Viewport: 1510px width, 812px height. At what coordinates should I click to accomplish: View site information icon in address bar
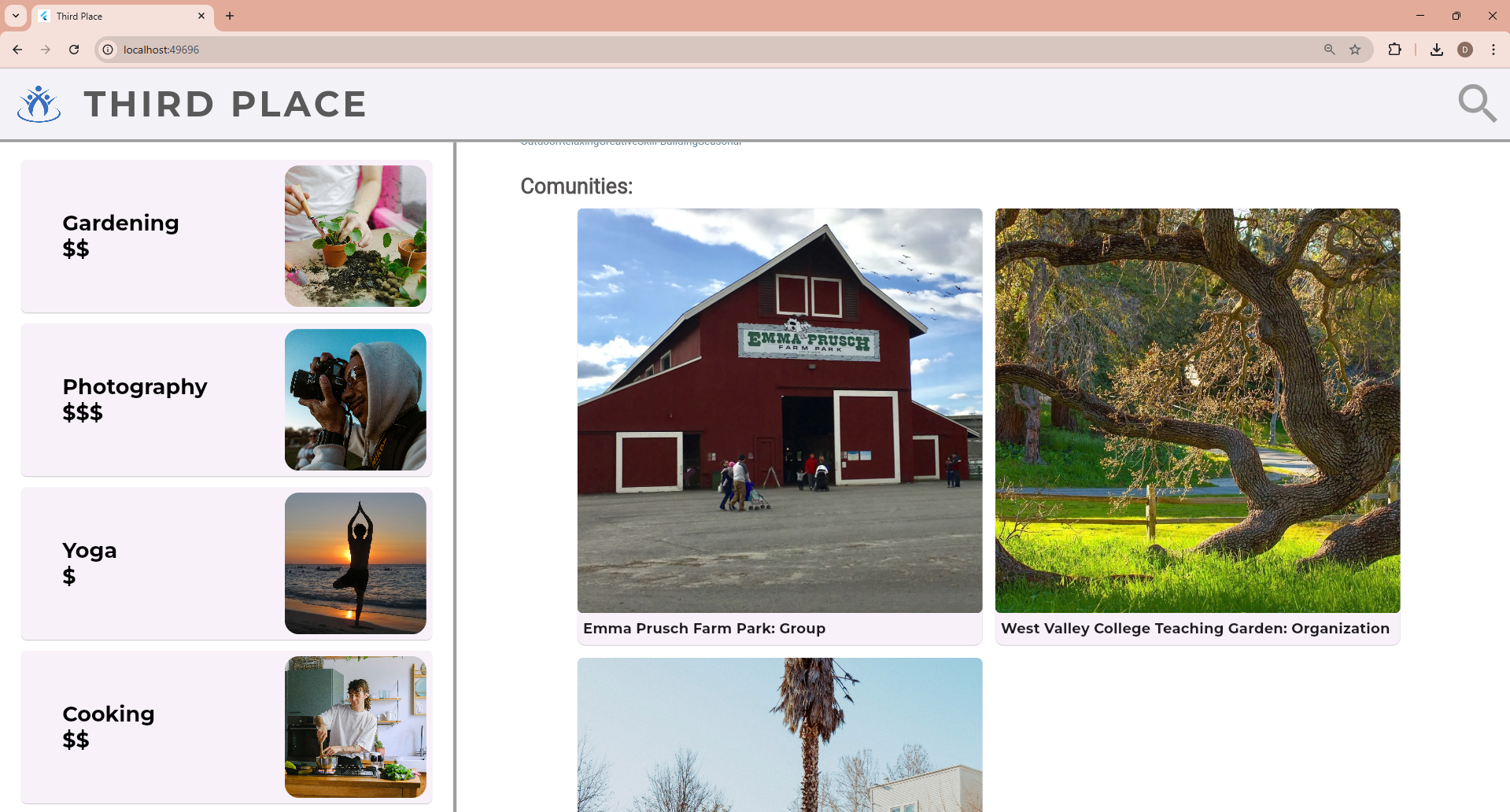coord(109,50)
